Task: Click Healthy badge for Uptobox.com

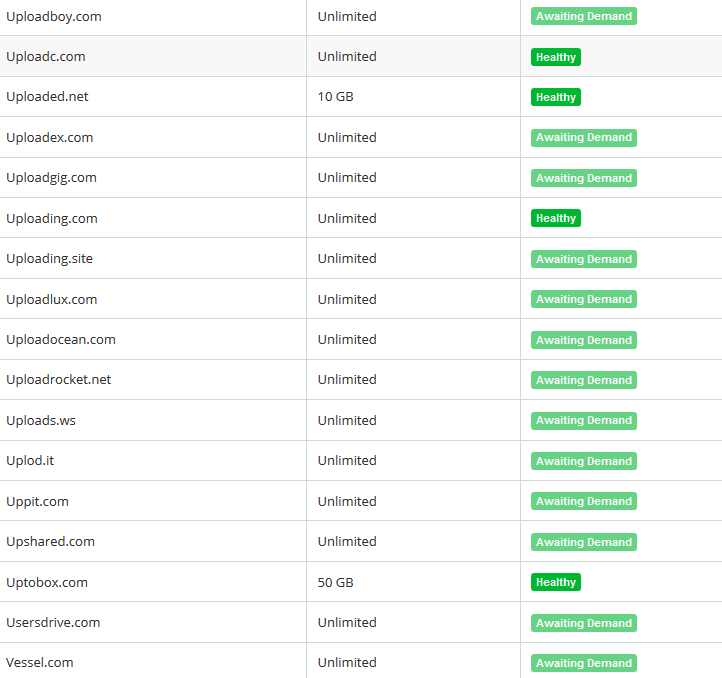Action: tap(556, 582)
